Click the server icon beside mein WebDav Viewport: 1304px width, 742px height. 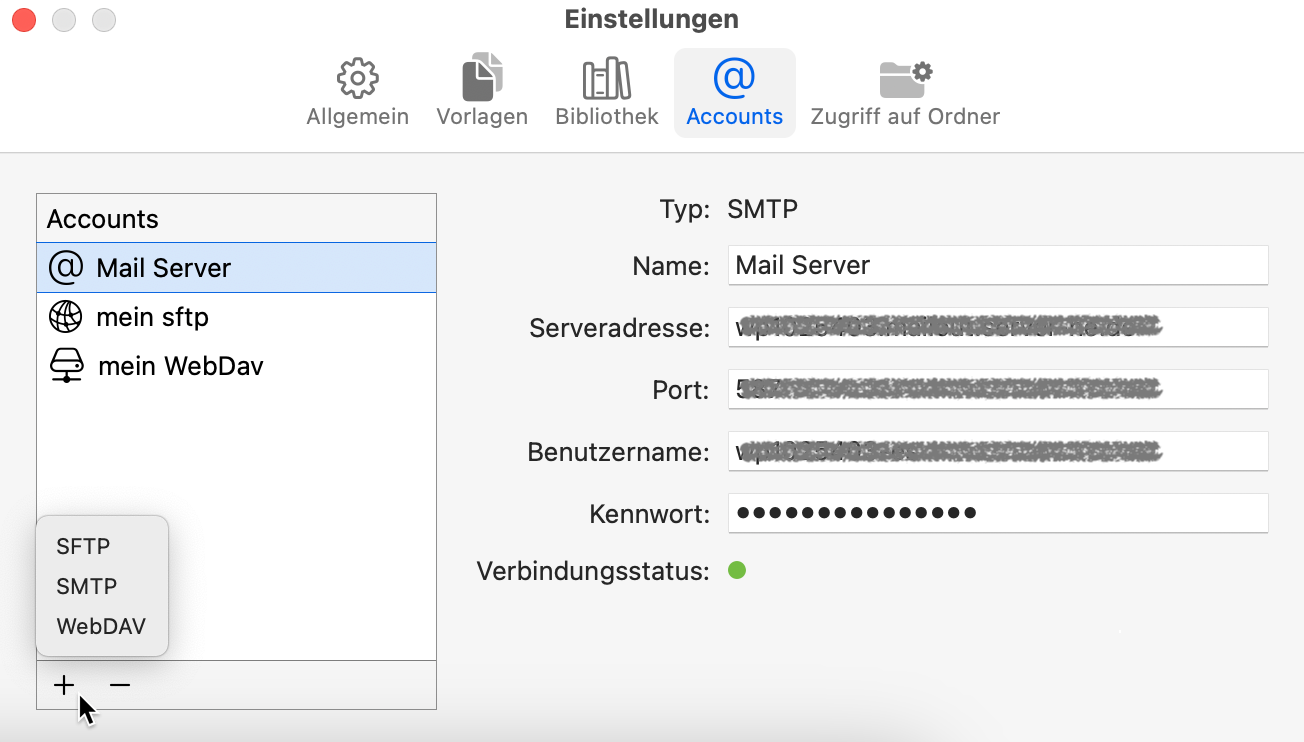(x=66, y=365)
